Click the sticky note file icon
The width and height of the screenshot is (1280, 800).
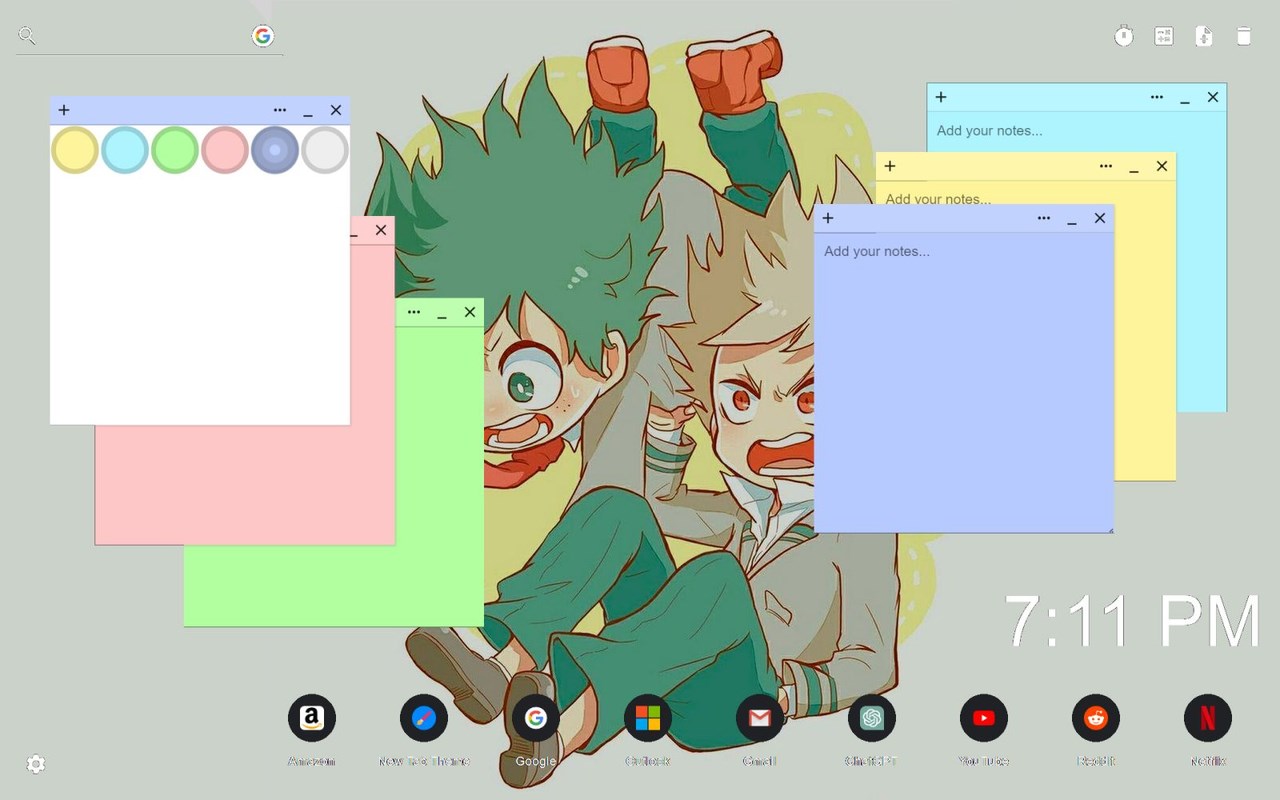(x=1204, y=36)
